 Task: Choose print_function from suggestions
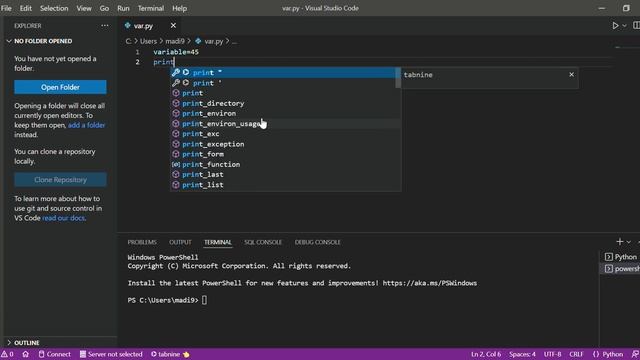pos(285,164)
